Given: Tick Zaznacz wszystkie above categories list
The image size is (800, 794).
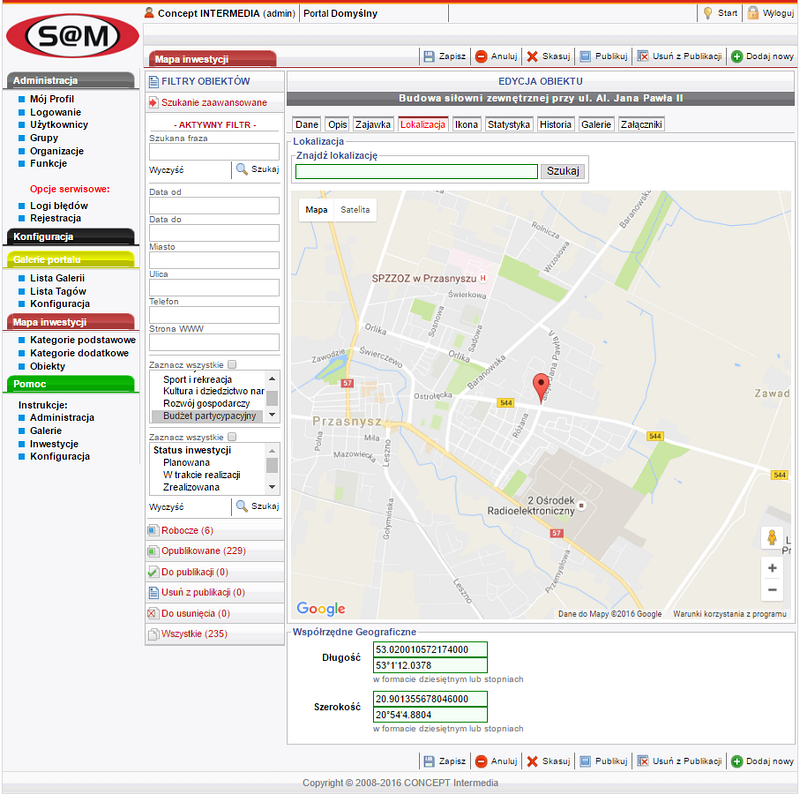Looking at the screenshot, I should [x=232, y=364].
